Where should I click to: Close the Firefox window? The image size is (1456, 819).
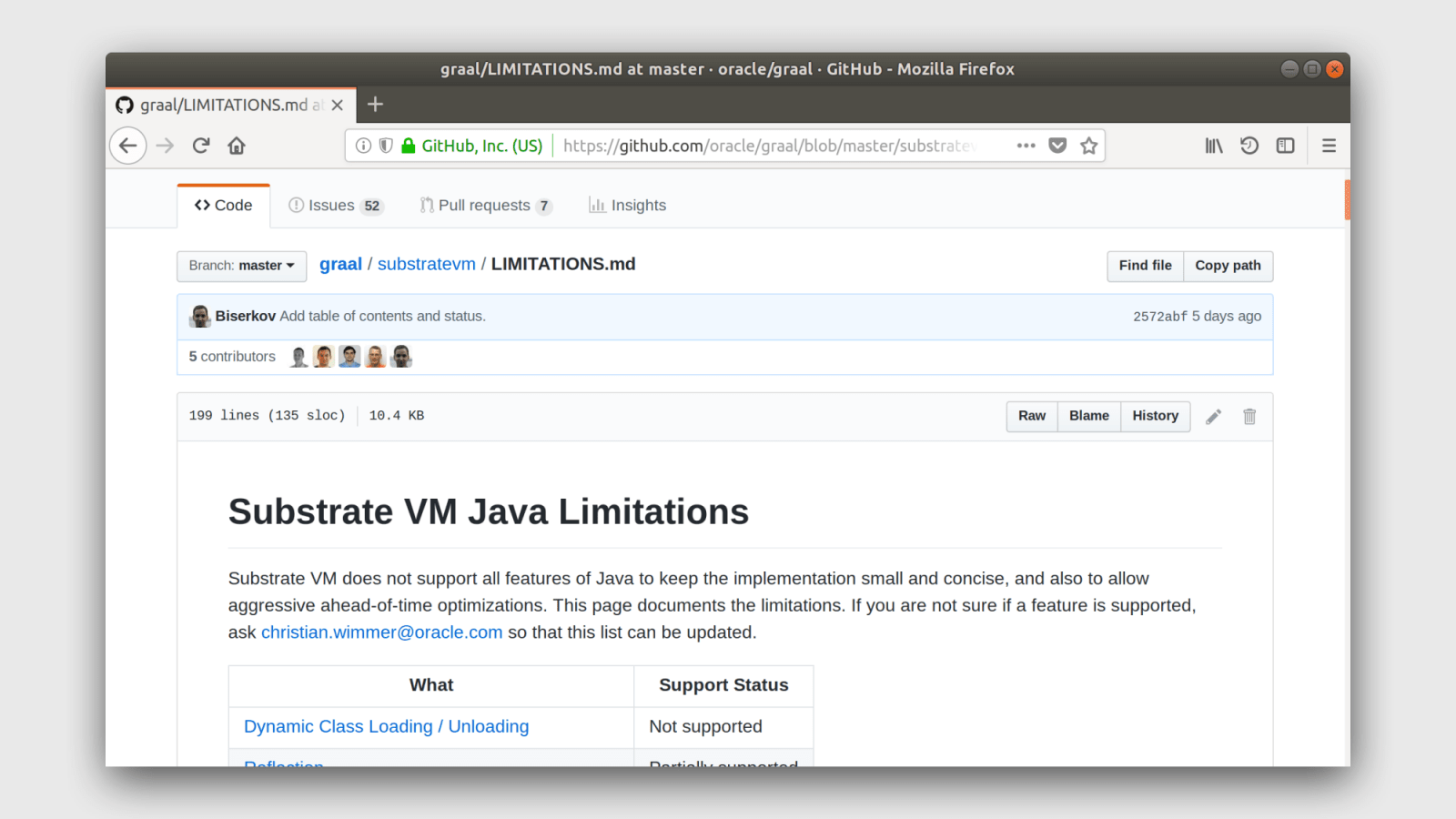tap(1335, 69)
